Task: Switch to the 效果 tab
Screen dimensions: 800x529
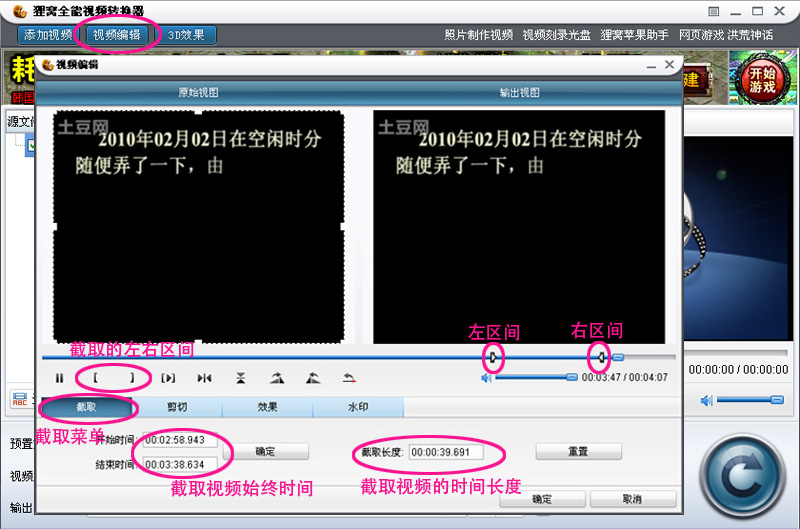Action: [x=267, y=407]
